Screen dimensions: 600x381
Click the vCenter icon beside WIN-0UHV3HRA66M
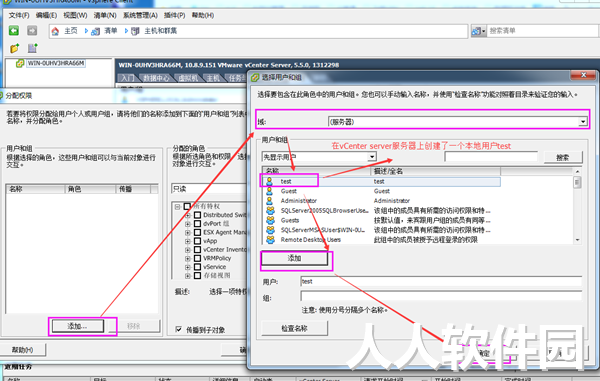point(20,64)
